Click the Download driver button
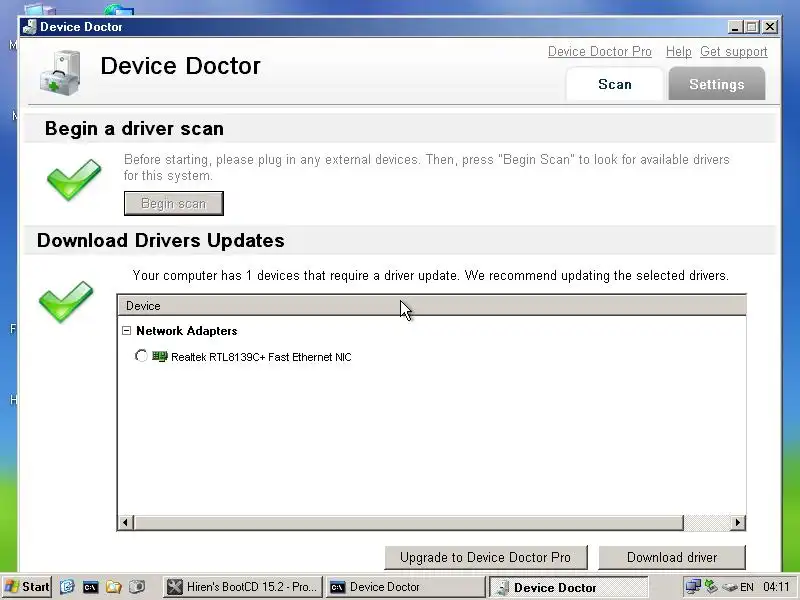Viewport: 800px width, 600px height. pos(672,557)
